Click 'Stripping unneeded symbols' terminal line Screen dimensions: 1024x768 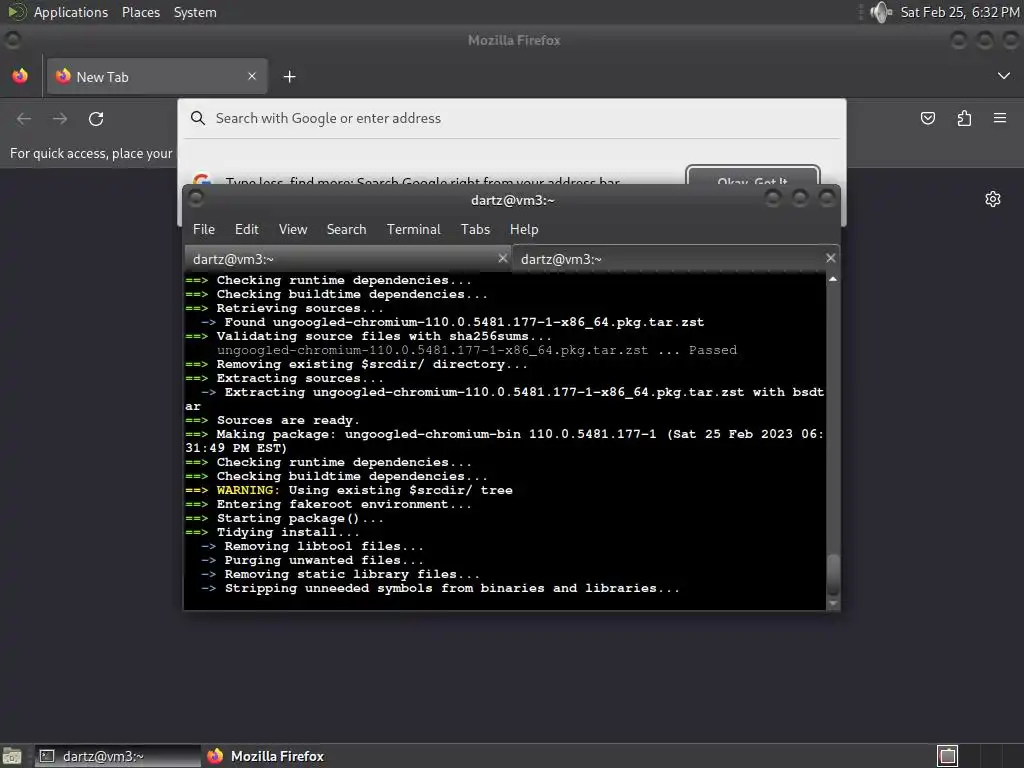(440, 588)
